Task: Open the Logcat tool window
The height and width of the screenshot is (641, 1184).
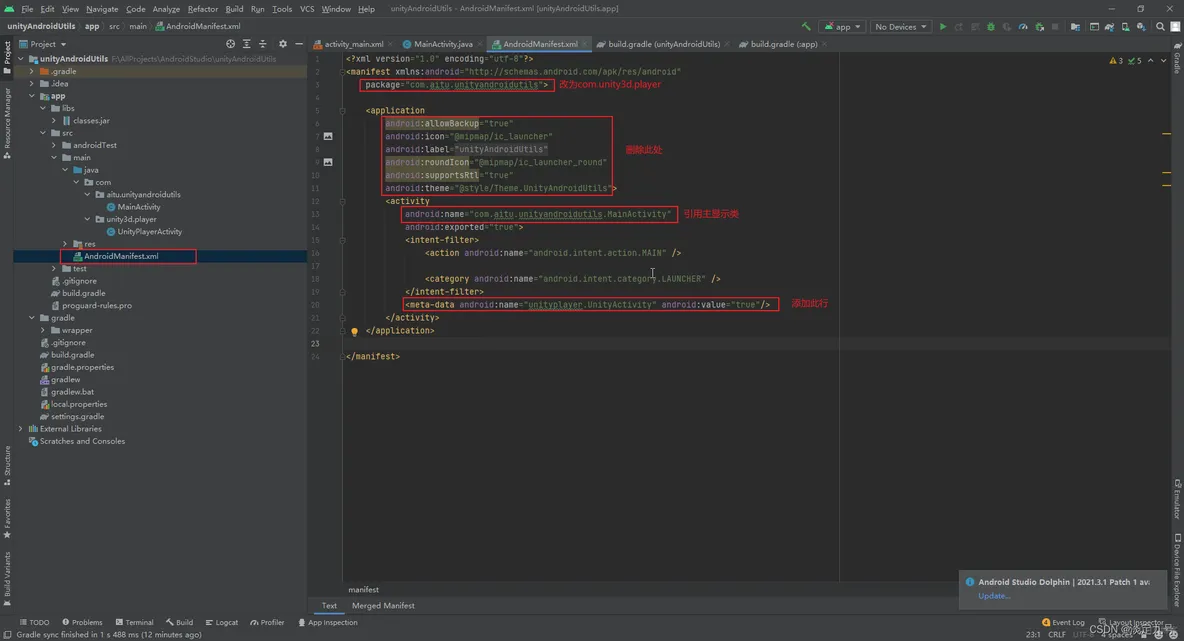Action: click(x=221, y=623)
